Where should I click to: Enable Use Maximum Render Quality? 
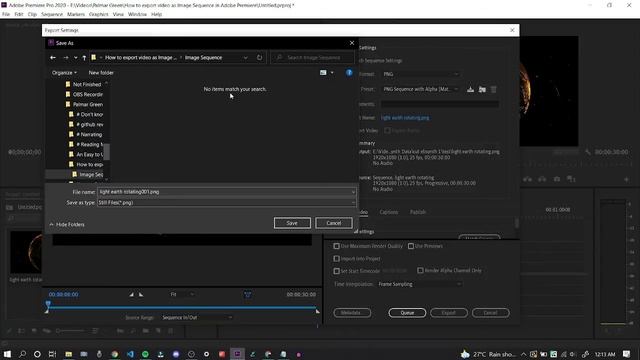click(336, 246)
